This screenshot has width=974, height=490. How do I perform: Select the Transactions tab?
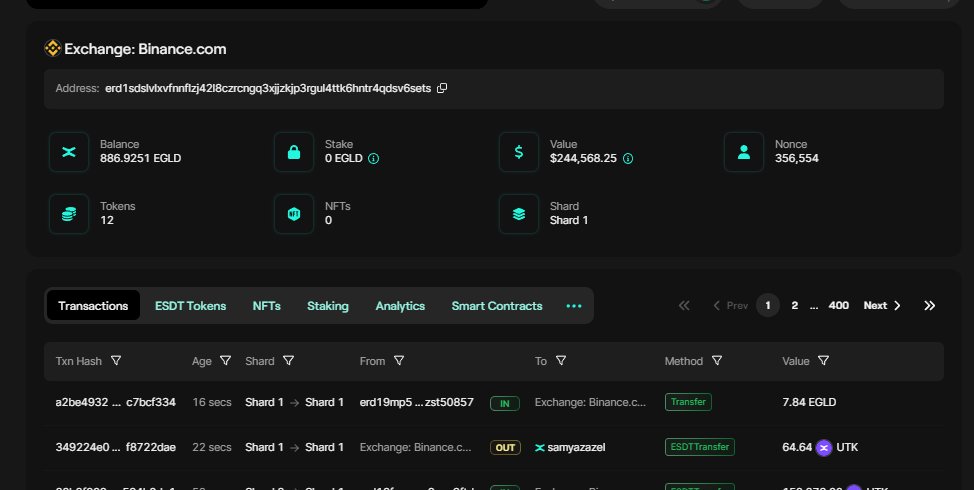tap(93, 306)
